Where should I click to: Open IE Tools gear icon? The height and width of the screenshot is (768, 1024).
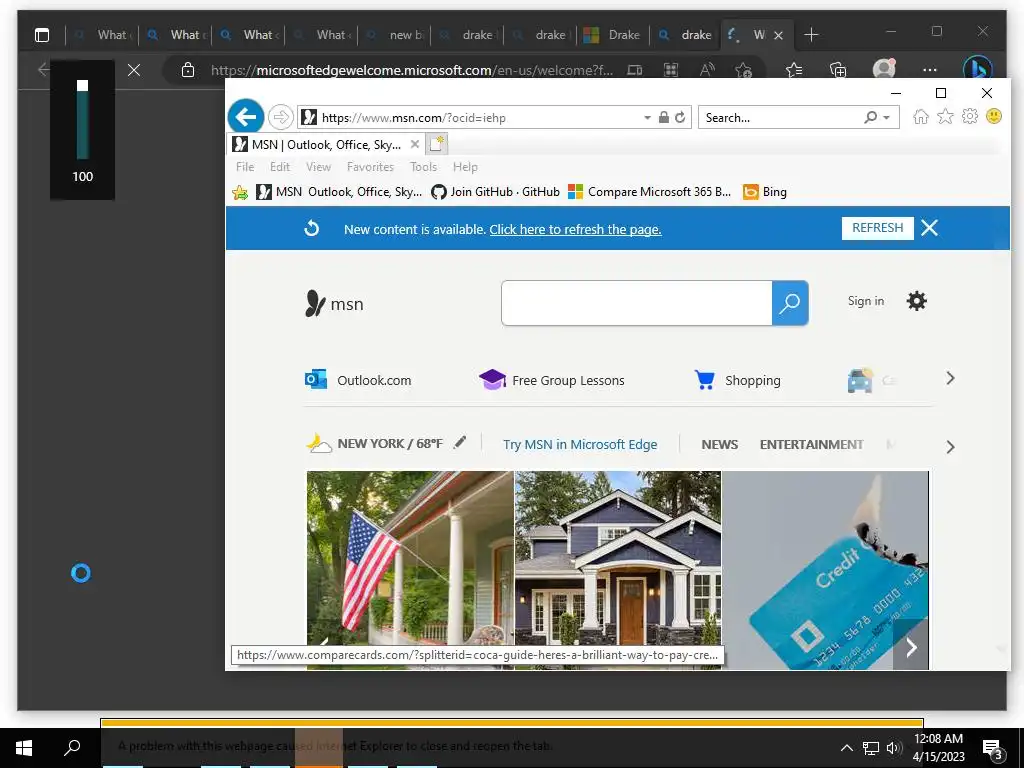coord(970,117)
